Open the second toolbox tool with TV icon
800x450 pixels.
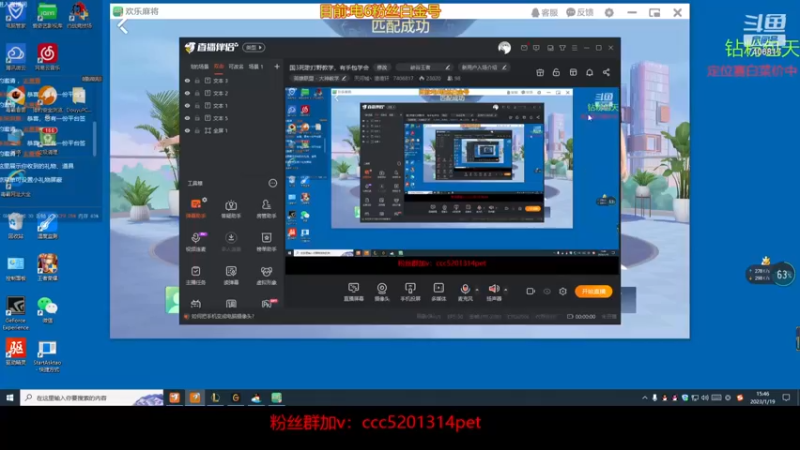[x=231, y=208]
